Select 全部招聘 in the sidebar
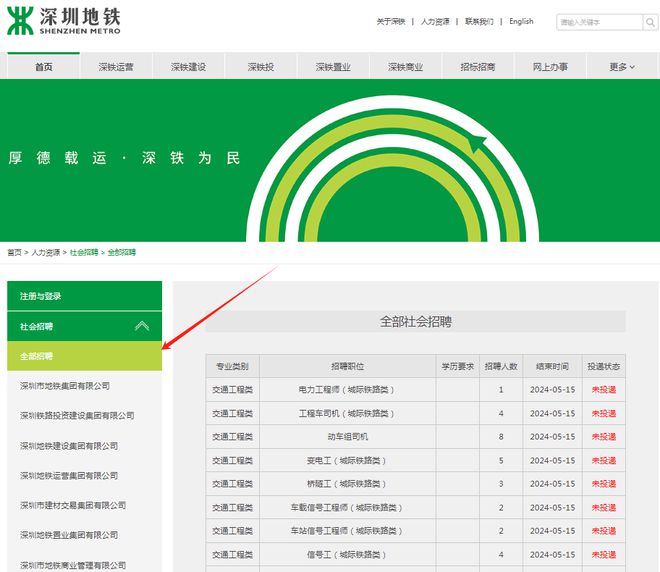The height and width of the screenshot is (572, 660). 37,356
